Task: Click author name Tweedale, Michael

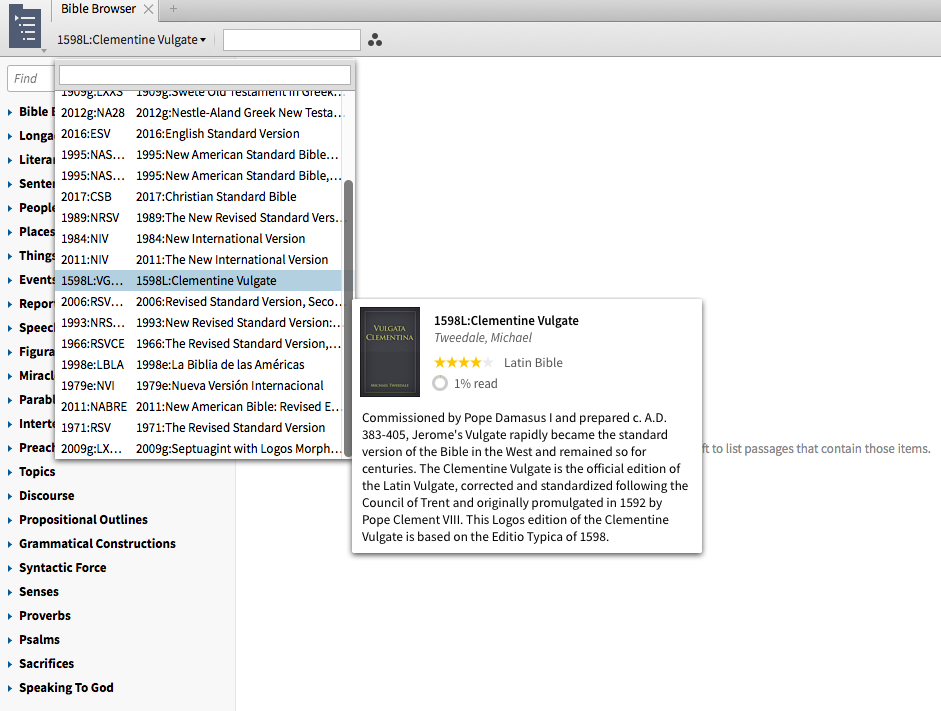Action: pos(483,338)
